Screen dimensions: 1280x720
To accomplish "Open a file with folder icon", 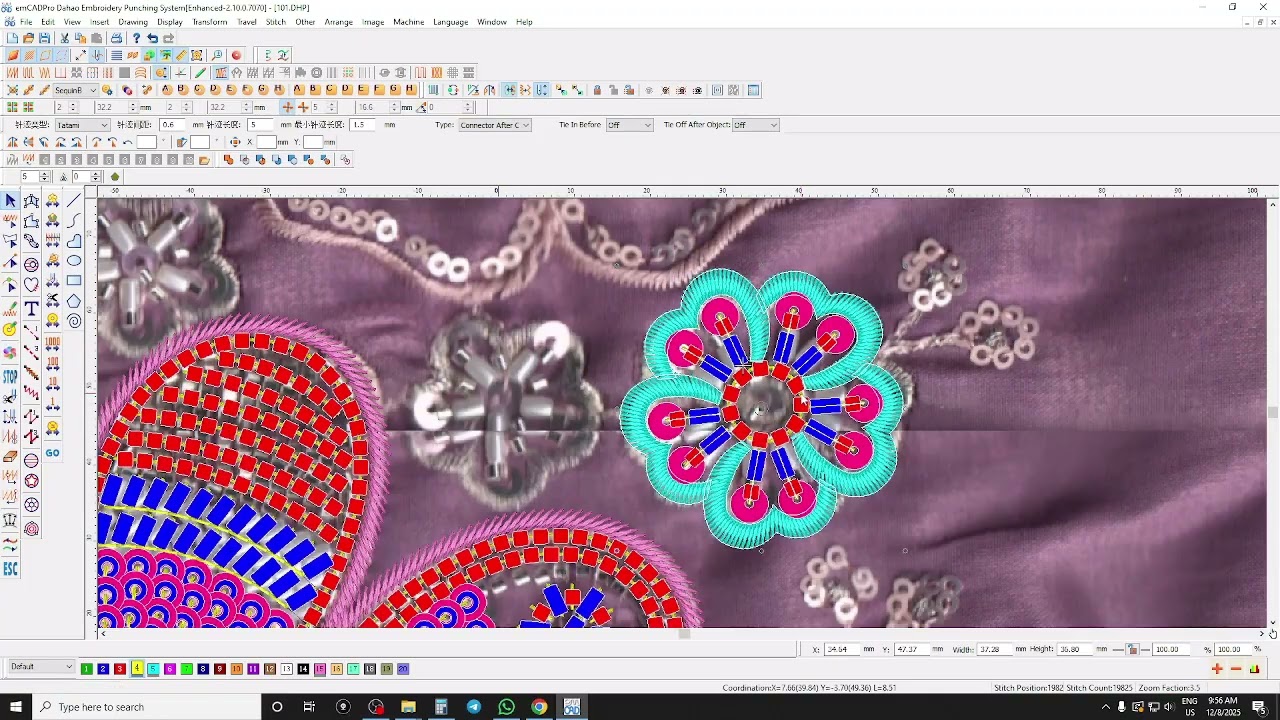I will [x=28, y=38].
